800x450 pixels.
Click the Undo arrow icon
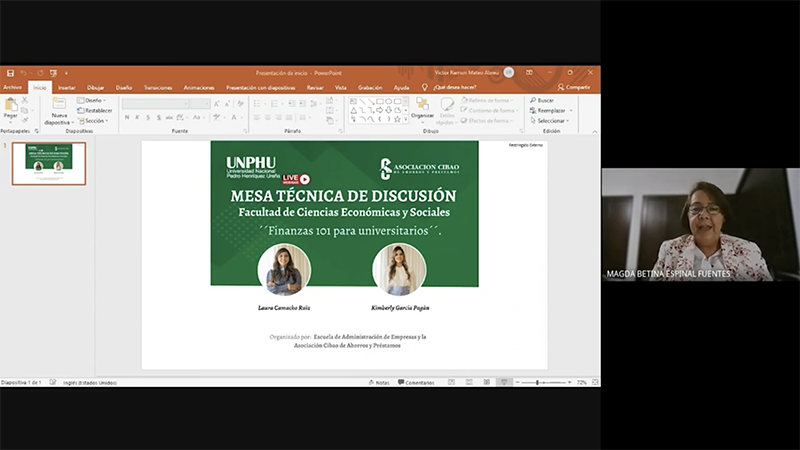[23, 73]
